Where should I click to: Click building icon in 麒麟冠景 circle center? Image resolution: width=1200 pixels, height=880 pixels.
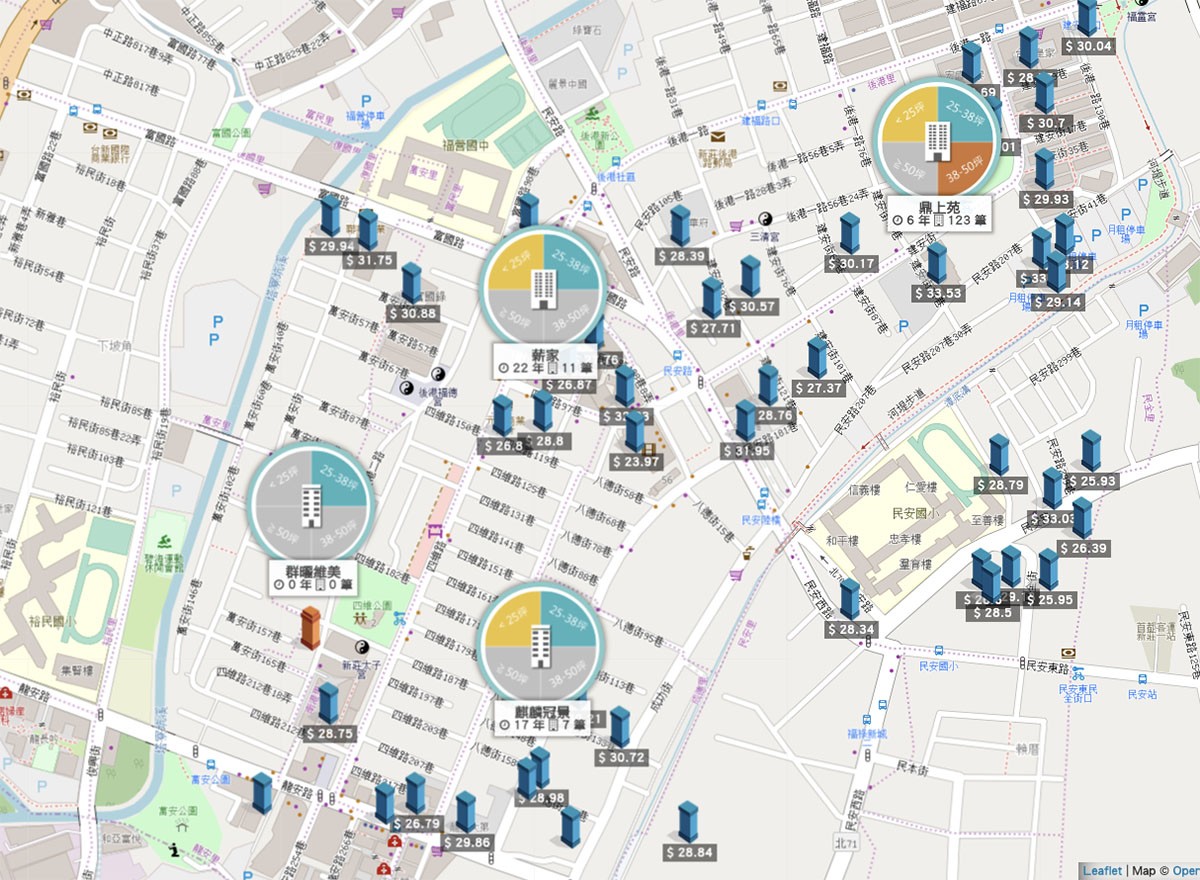tap(542, 647)
